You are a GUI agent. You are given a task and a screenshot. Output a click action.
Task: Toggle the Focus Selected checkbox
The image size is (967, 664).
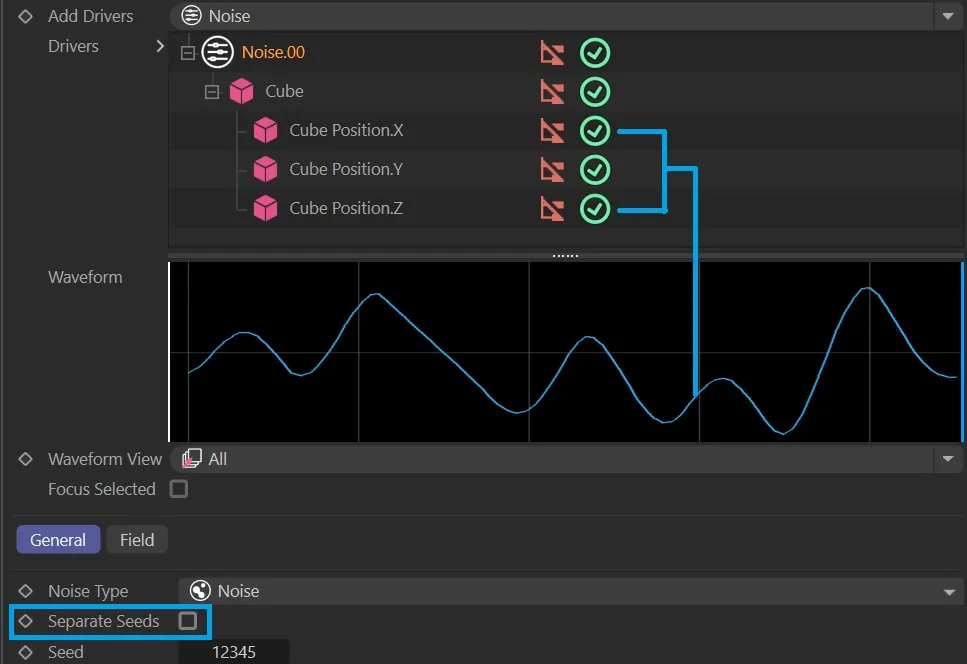point(178,489)
